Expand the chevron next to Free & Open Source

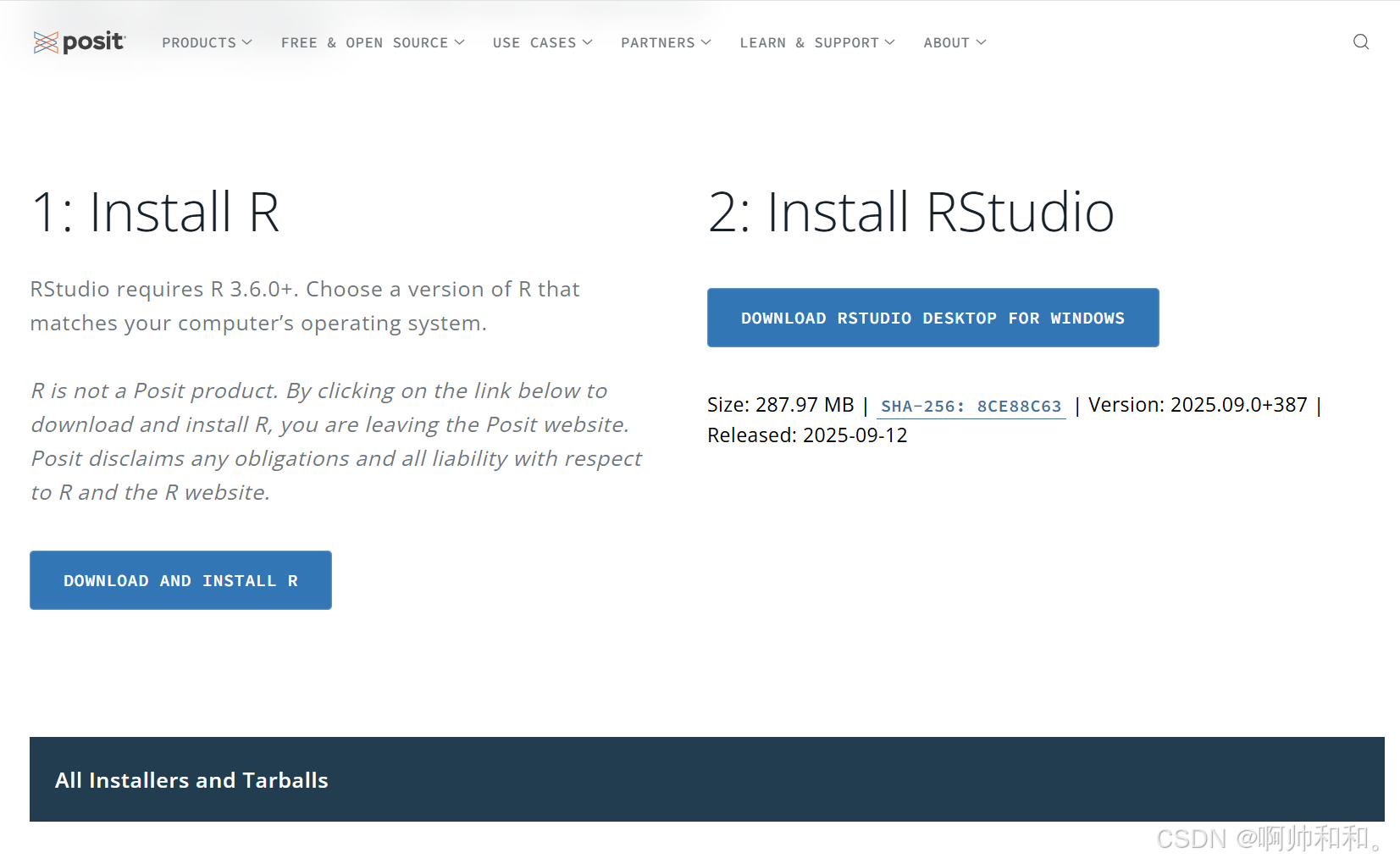459,42
